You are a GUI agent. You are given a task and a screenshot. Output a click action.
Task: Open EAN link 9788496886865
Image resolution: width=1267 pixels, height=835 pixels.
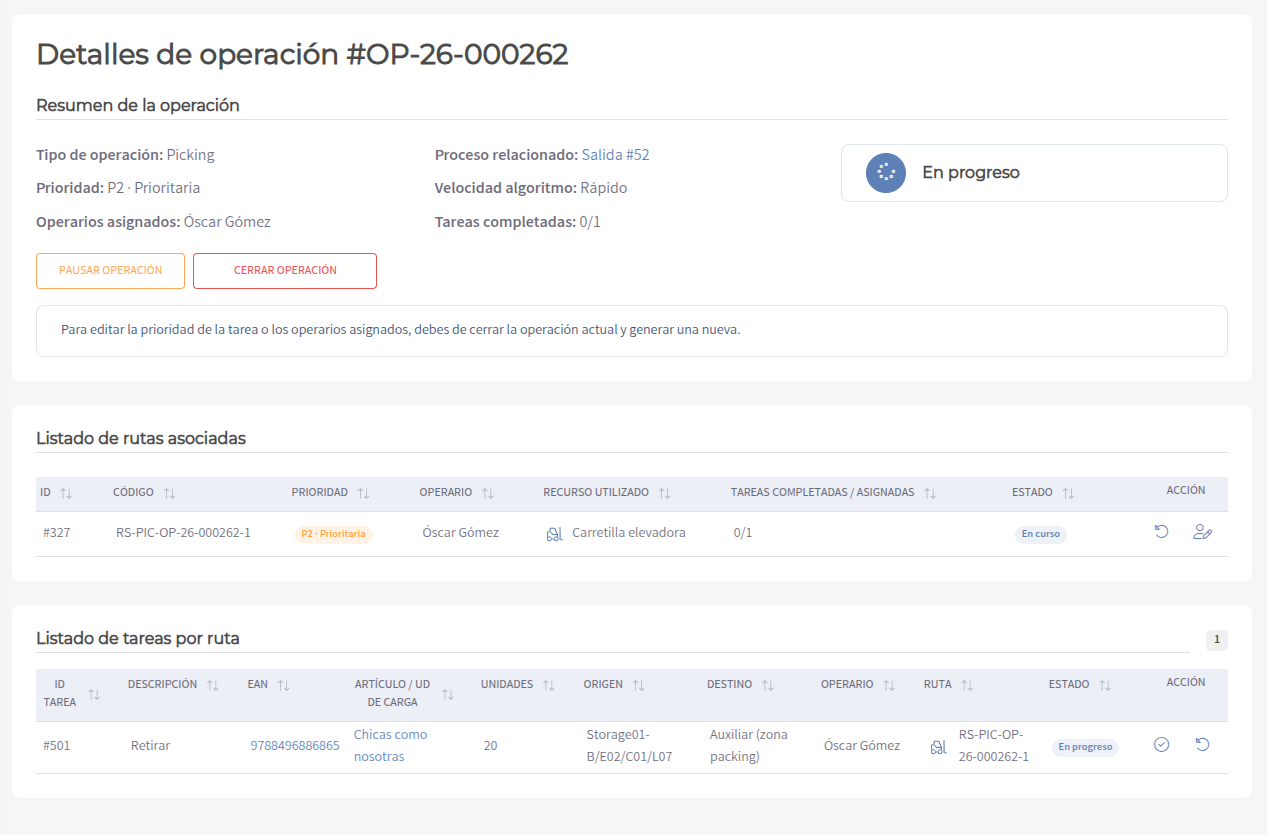[x=295, y=746]
